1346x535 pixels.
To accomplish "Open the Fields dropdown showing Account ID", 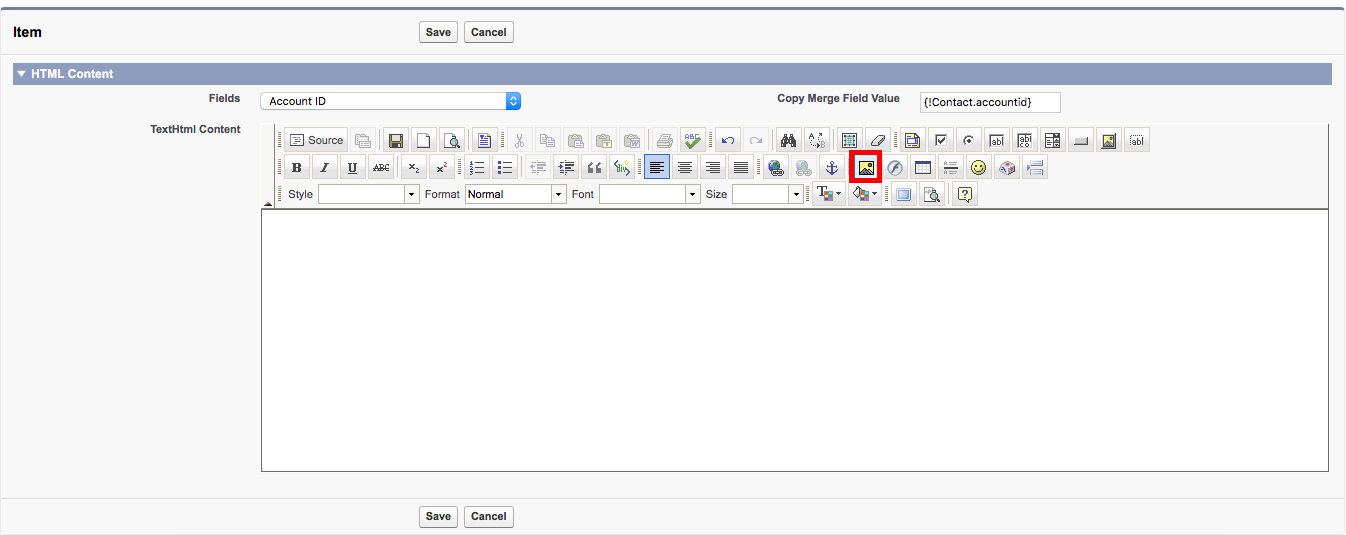I will click(391, 101).
